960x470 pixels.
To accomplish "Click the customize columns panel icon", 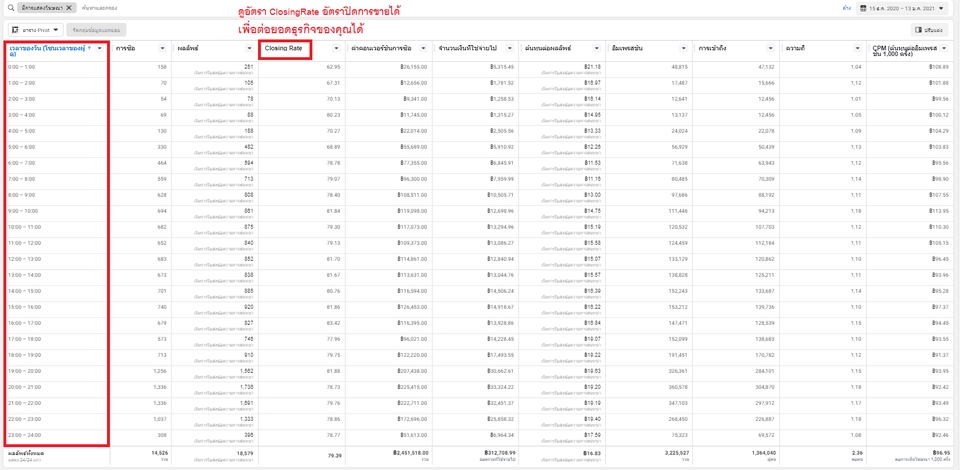I will point(918,29).
